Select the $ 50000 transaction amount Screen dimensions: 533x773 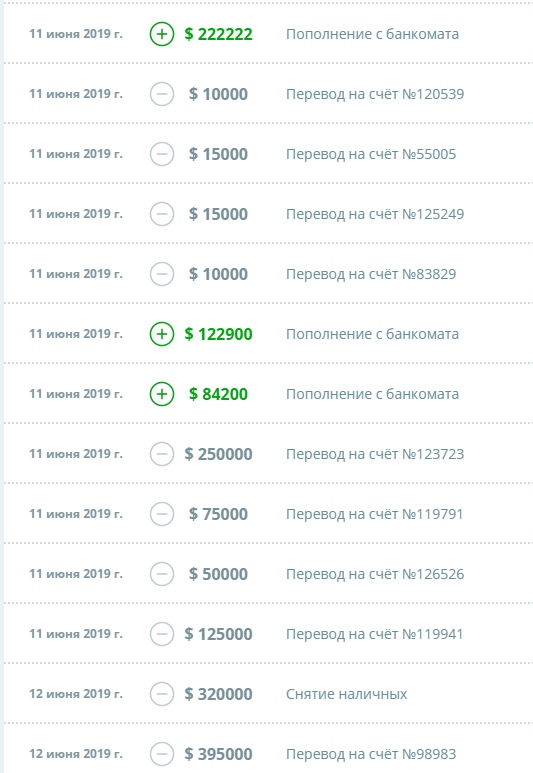[x=218, y=574]
